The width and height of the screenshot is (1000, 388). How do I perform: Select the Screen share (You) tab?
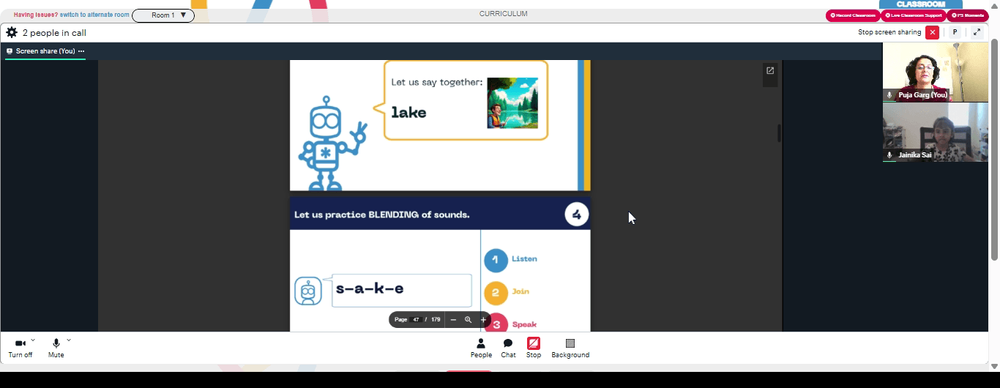(x=45, y=51)
